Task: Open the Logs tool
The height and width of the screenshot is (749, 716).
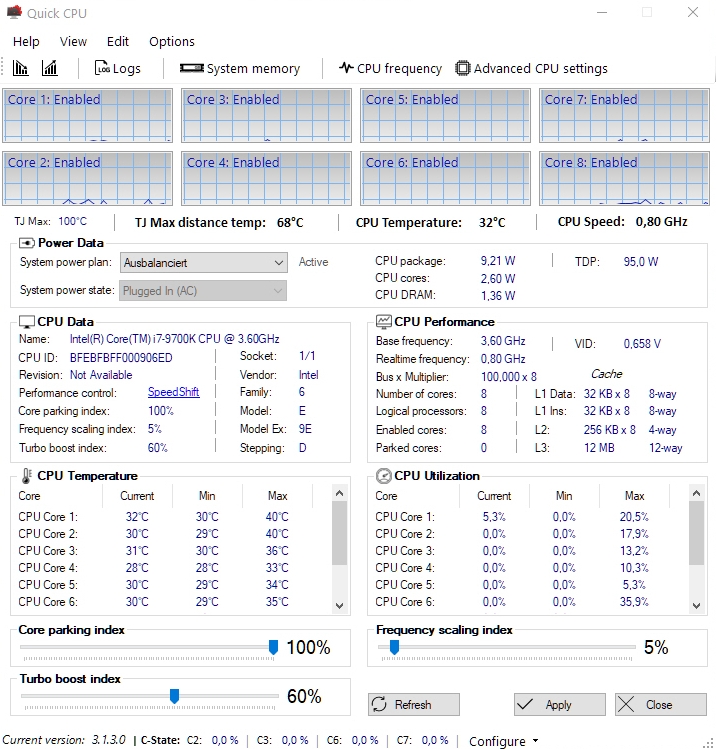Action: [117, 68]
